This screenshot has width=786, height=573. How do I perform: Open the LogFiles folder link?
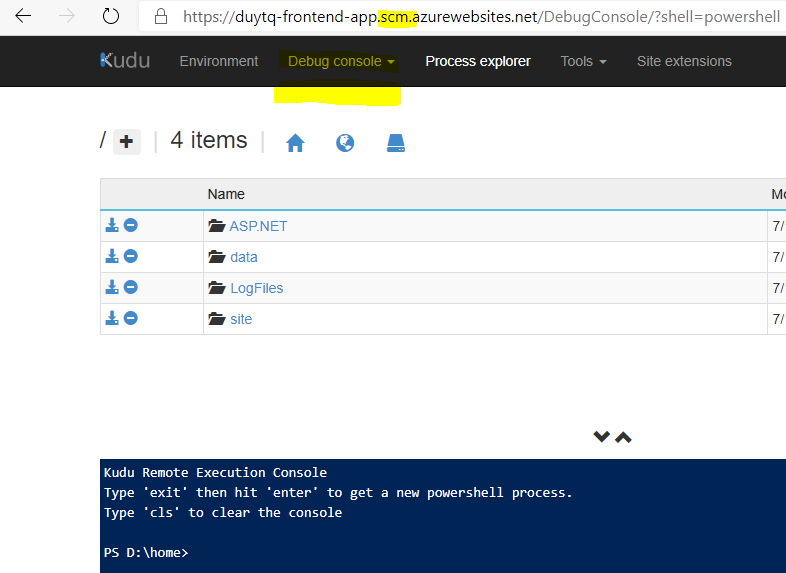[256, 288]
